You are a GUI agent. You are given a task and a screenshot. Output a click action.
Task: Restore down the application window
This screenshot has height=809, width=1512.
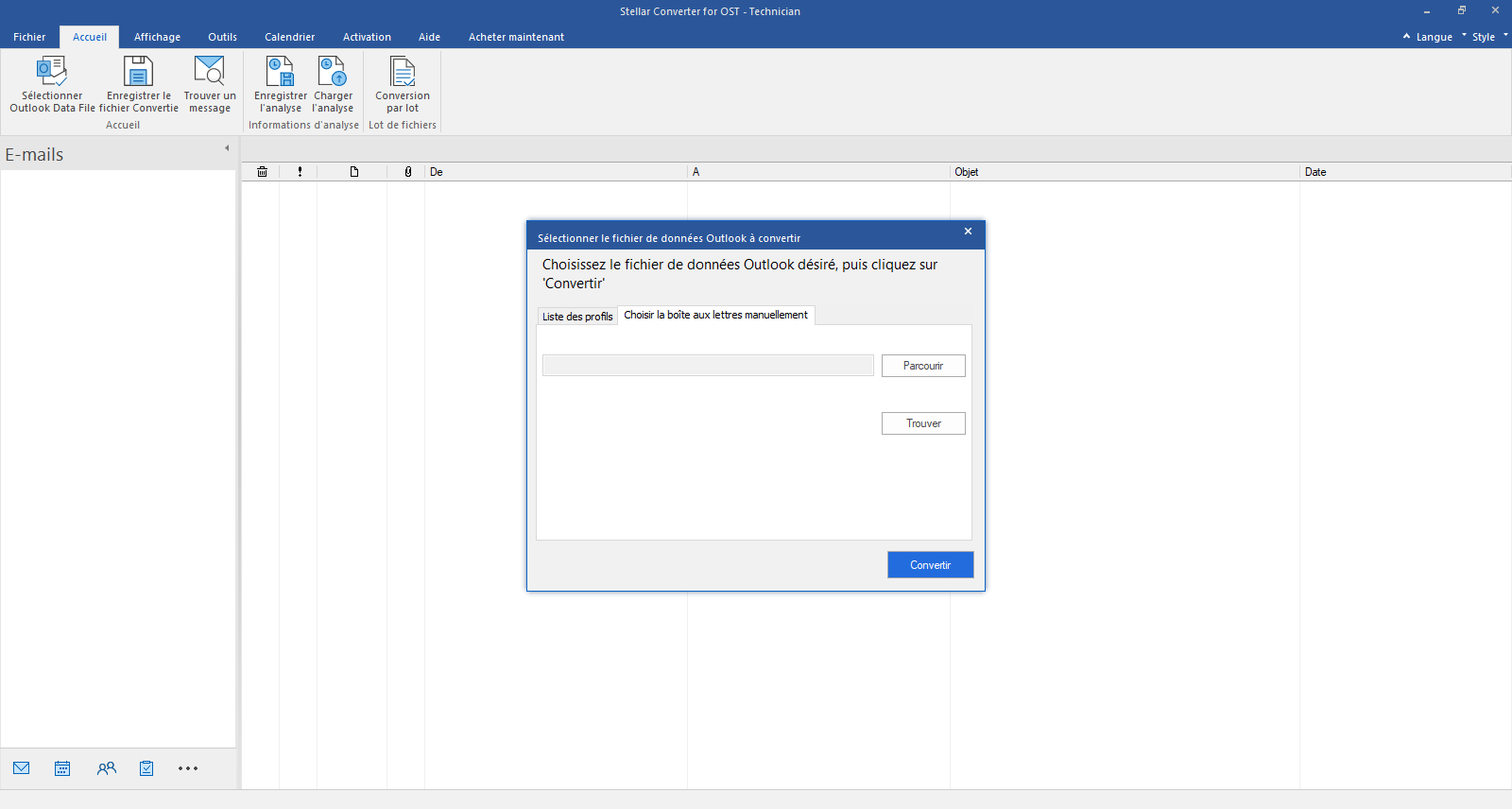coord(1461,10)
